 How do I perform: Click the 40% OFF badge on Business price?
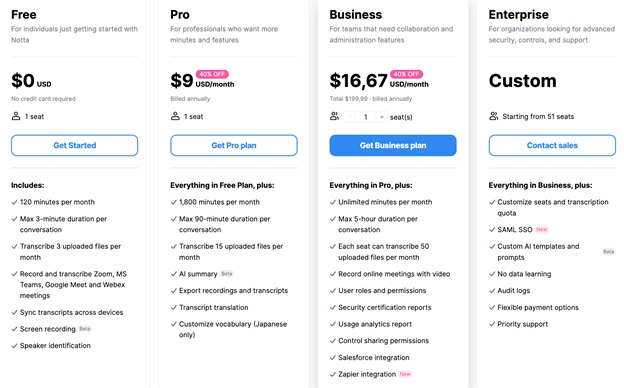(x=406, y=74)
